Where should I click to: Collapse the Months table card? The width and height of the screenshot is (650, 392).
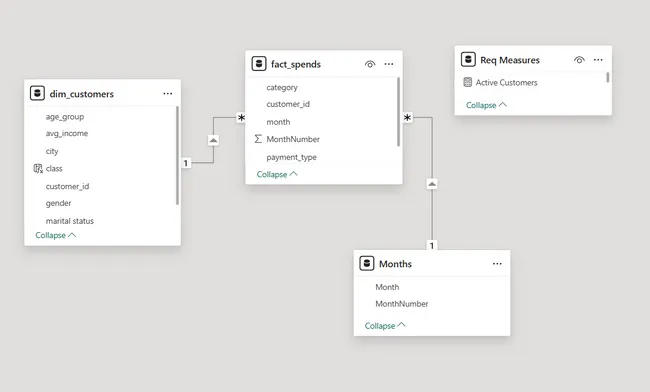point(385,326)
